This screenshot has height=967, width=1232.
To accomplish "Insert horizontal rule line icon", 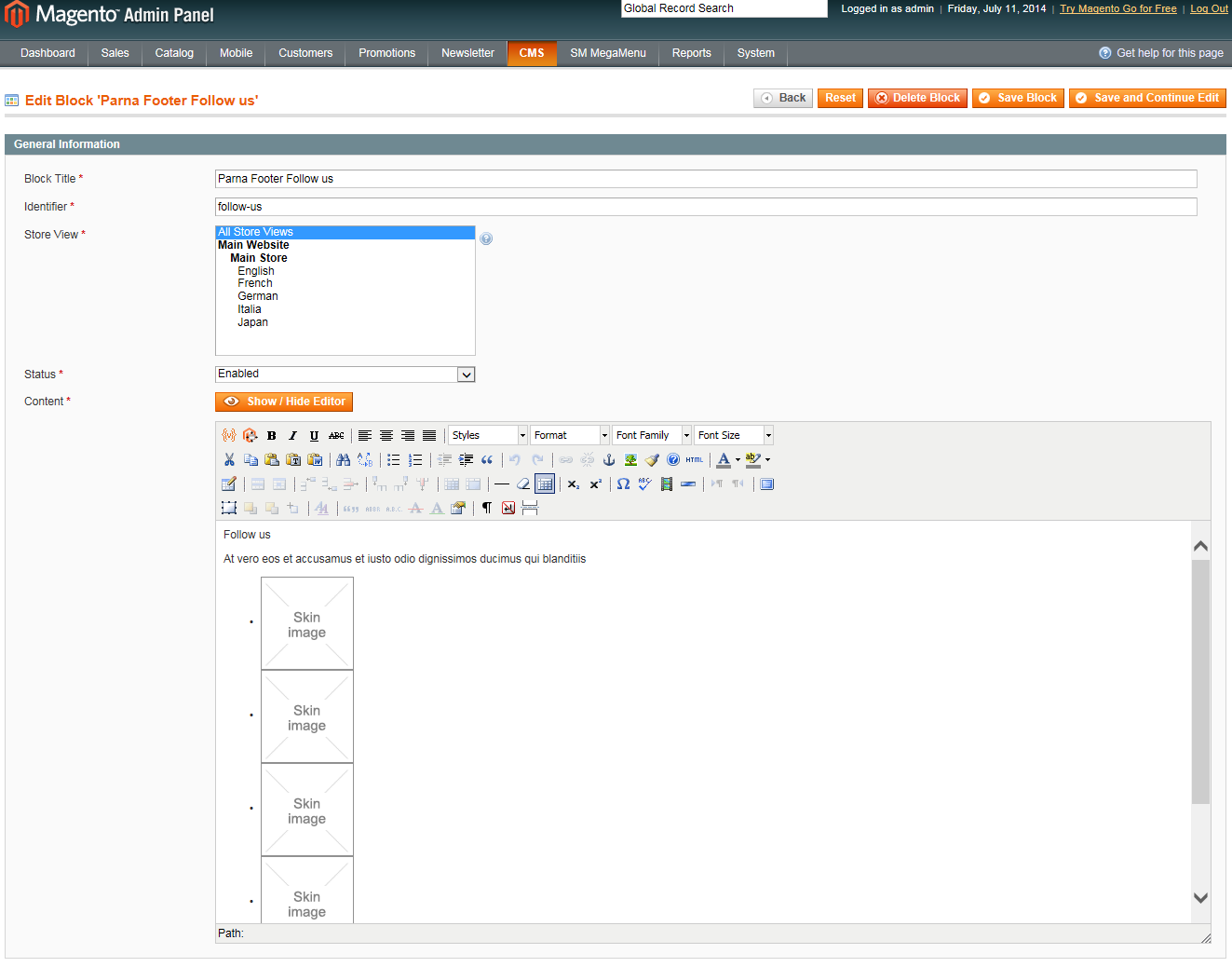I will point(502,483).
